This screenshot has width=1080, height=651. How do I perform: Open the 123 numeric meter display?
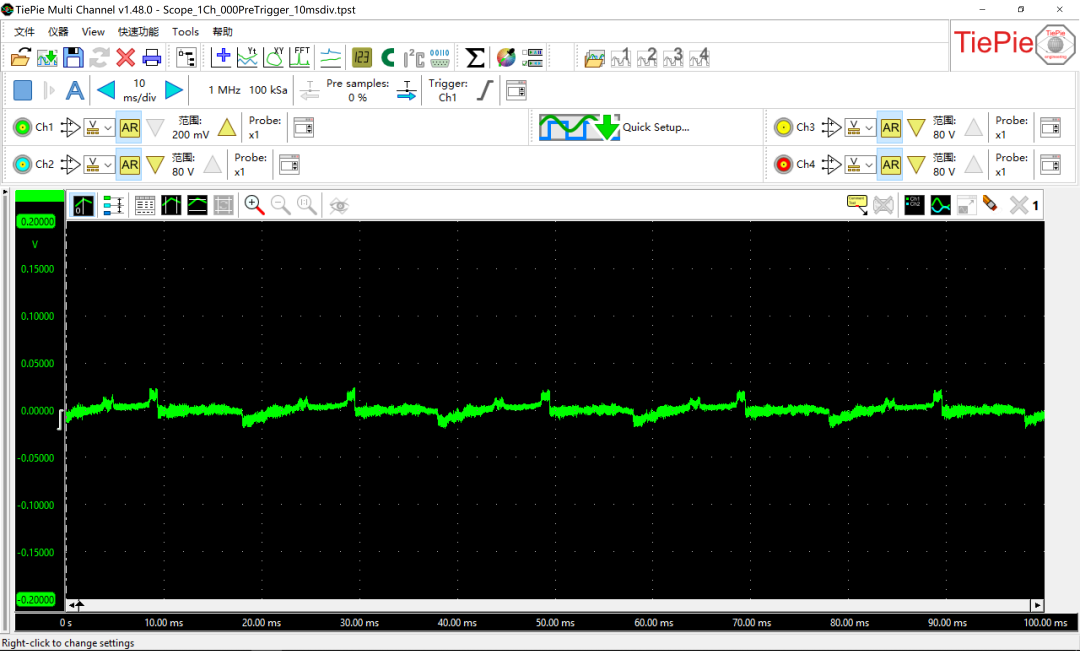(x=362, y=57)
